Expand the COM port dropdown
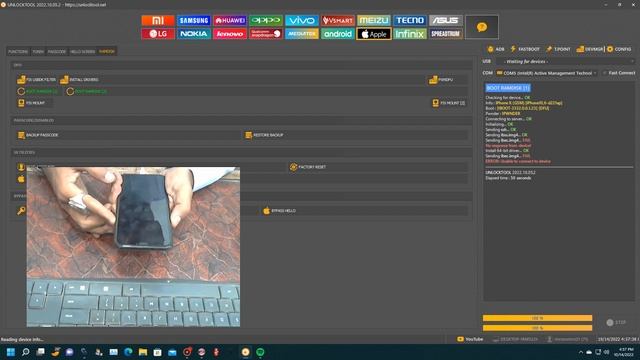 pos(547,73)
